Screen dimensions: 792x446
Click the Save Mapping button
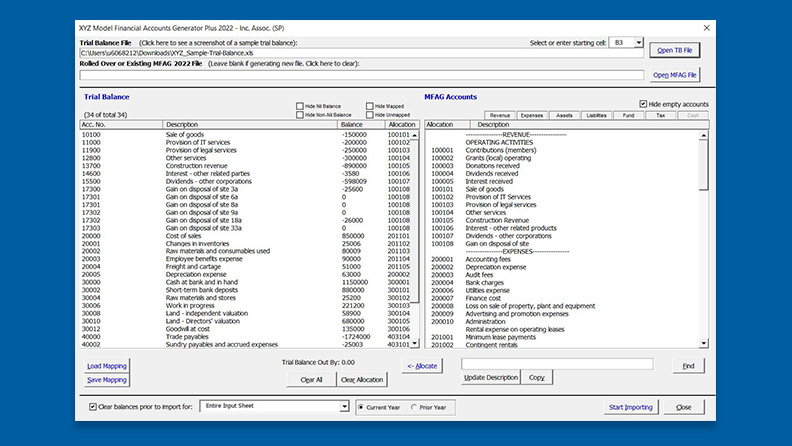107,380
